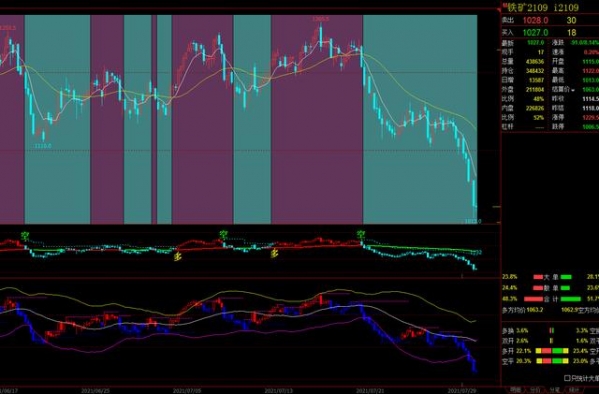Click the green 合计 bar
The height and width of the screenshot is (394, 599).
[570, 299]
